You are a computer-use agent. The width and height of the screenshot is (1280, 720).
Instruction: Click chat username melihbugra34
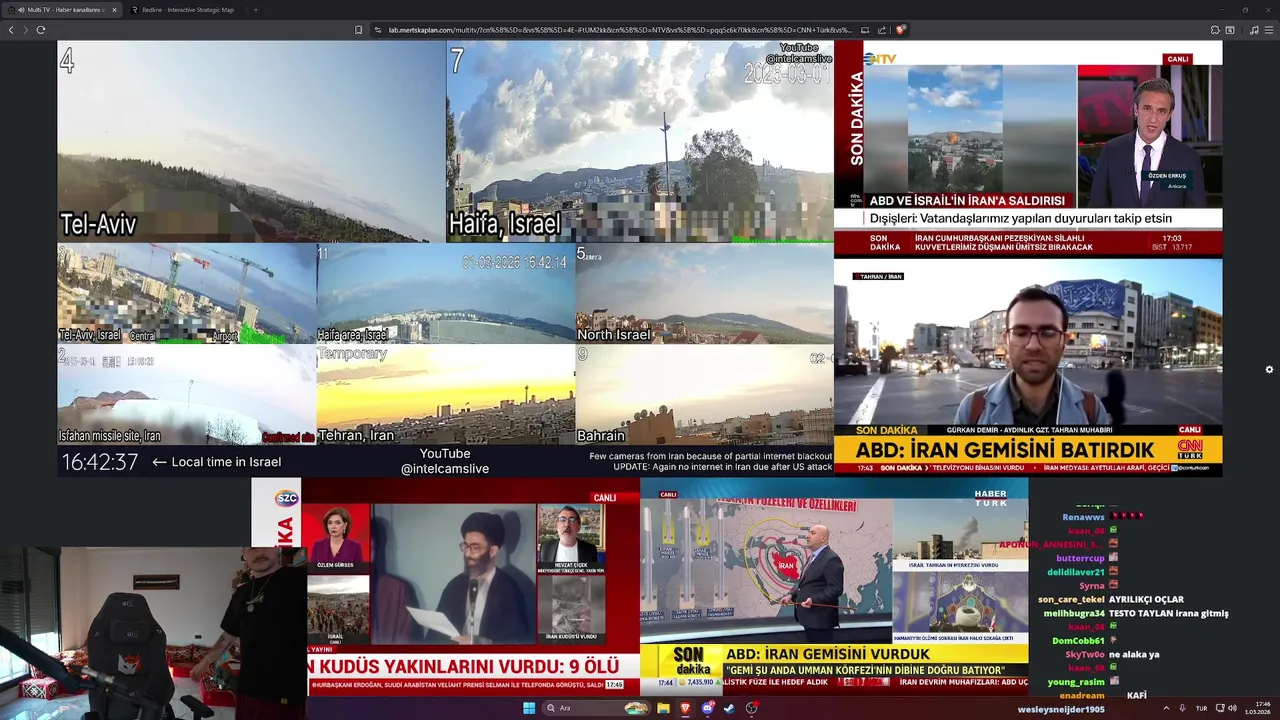pos(1074,613)
